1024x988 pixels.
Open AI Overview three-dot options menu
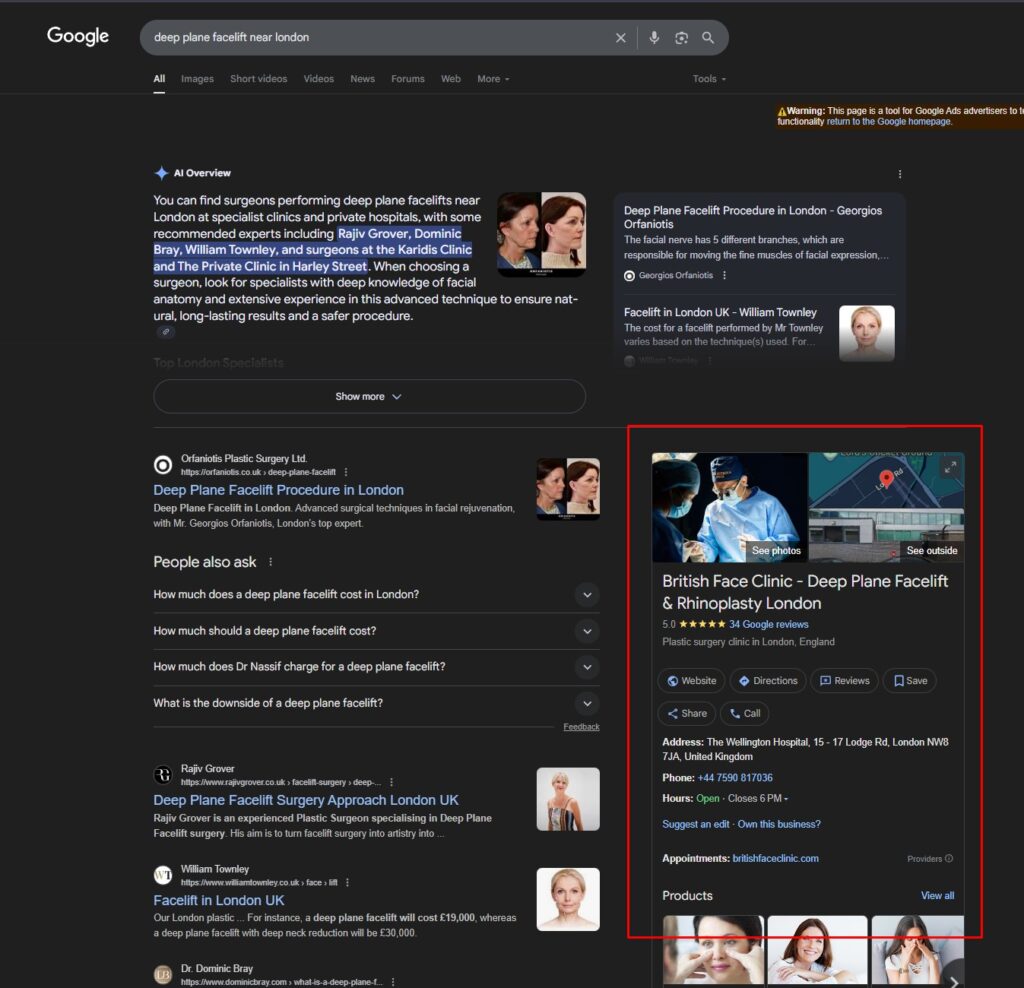900,174
